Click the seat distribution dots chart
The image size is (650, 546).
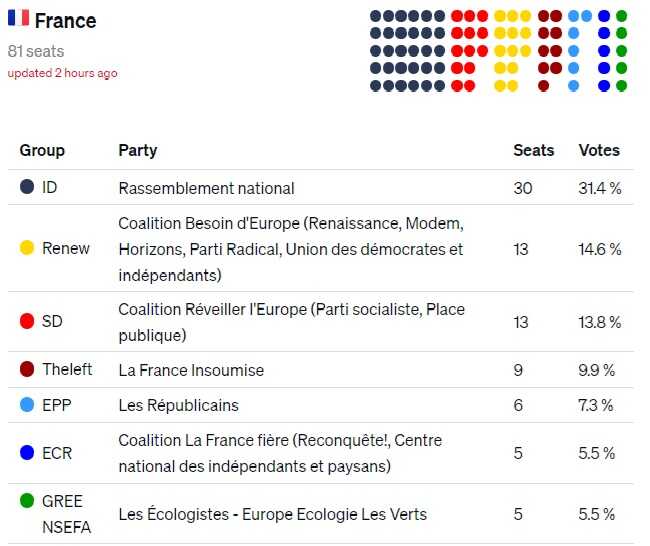click(x=498, y=51)
